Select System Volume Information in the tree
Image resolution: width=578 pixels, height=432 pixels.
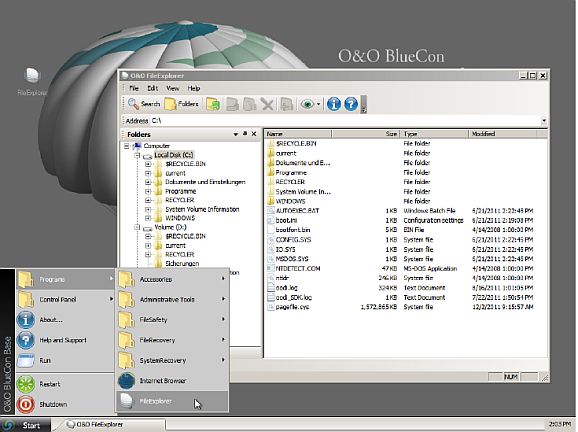click(202, 209)
